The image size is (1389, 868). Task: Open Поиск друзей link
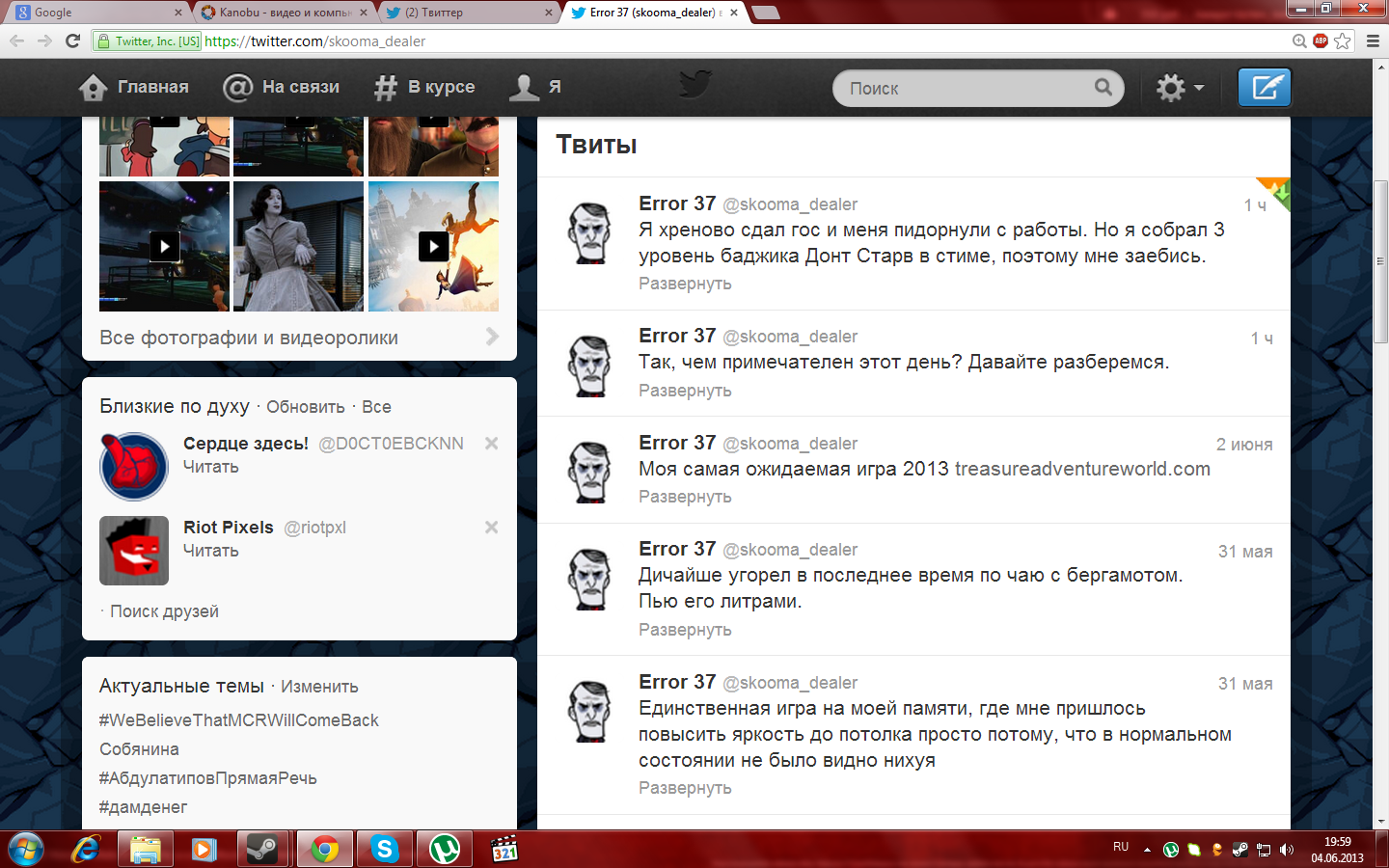click(x=164, y=611)
